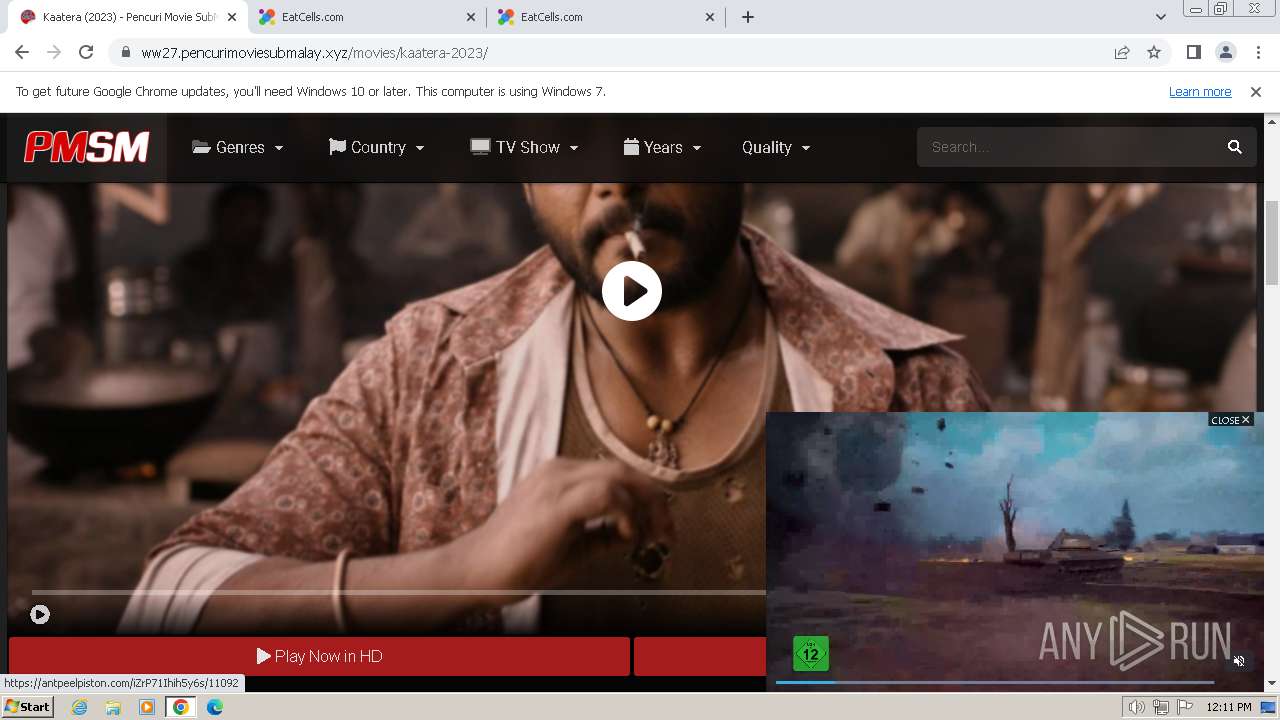Image resolution: width=1280 pixels, height=720 pixels.
Task: Expand the TV Show menu
Action: tap(525, 147)
